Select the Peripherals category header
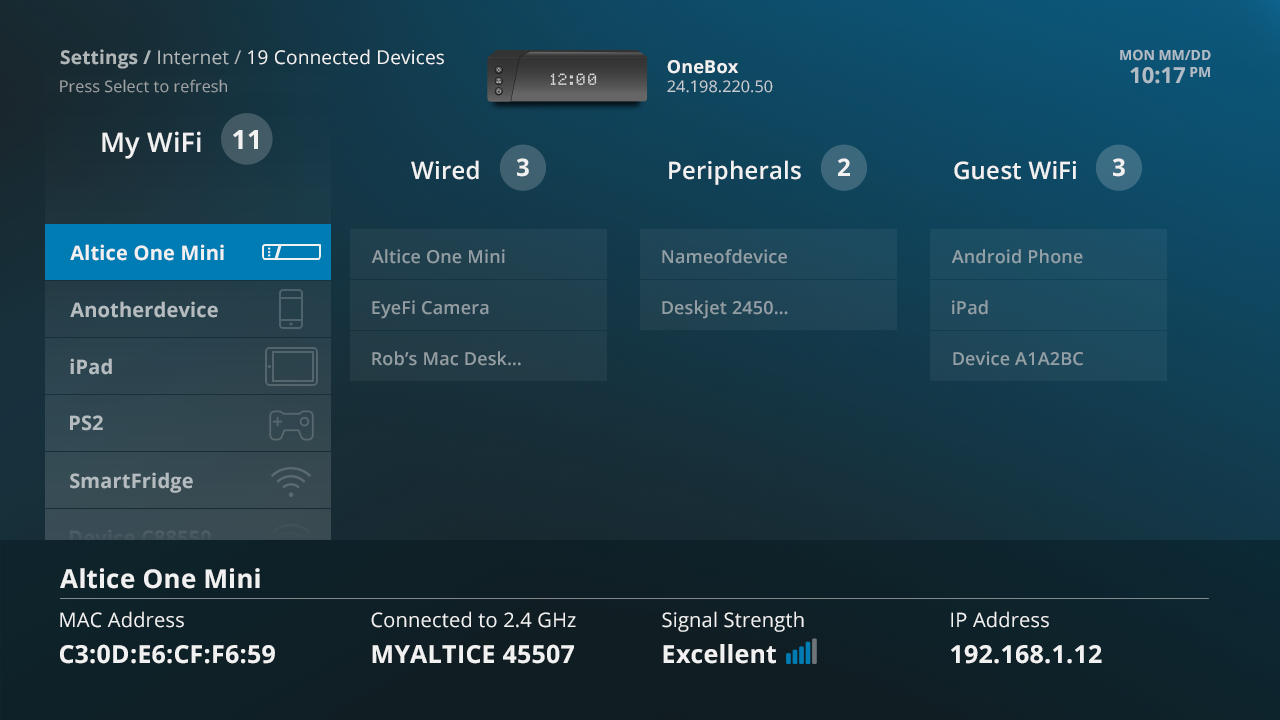This screenshot has height=720, width=1280. (734, 171)
